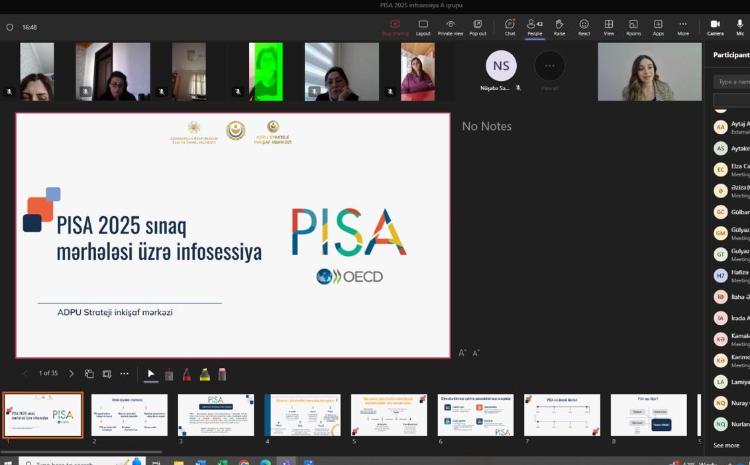This screenshot has height=465, width=750.
Task: Toggle Private view for the presentation
Action: point(450,26)
